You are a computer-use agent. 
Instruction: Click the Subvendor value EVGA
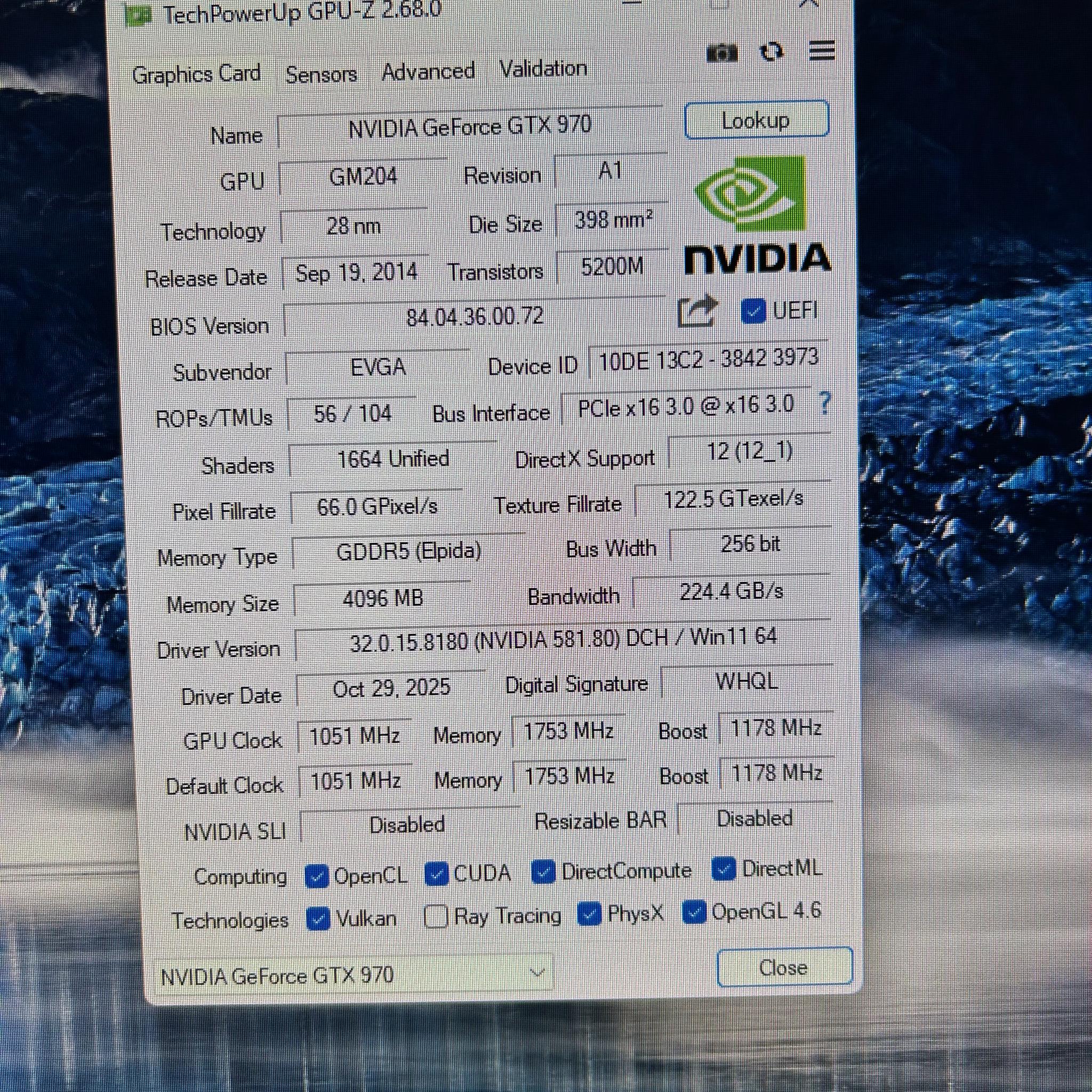click(x=378, y=367)
